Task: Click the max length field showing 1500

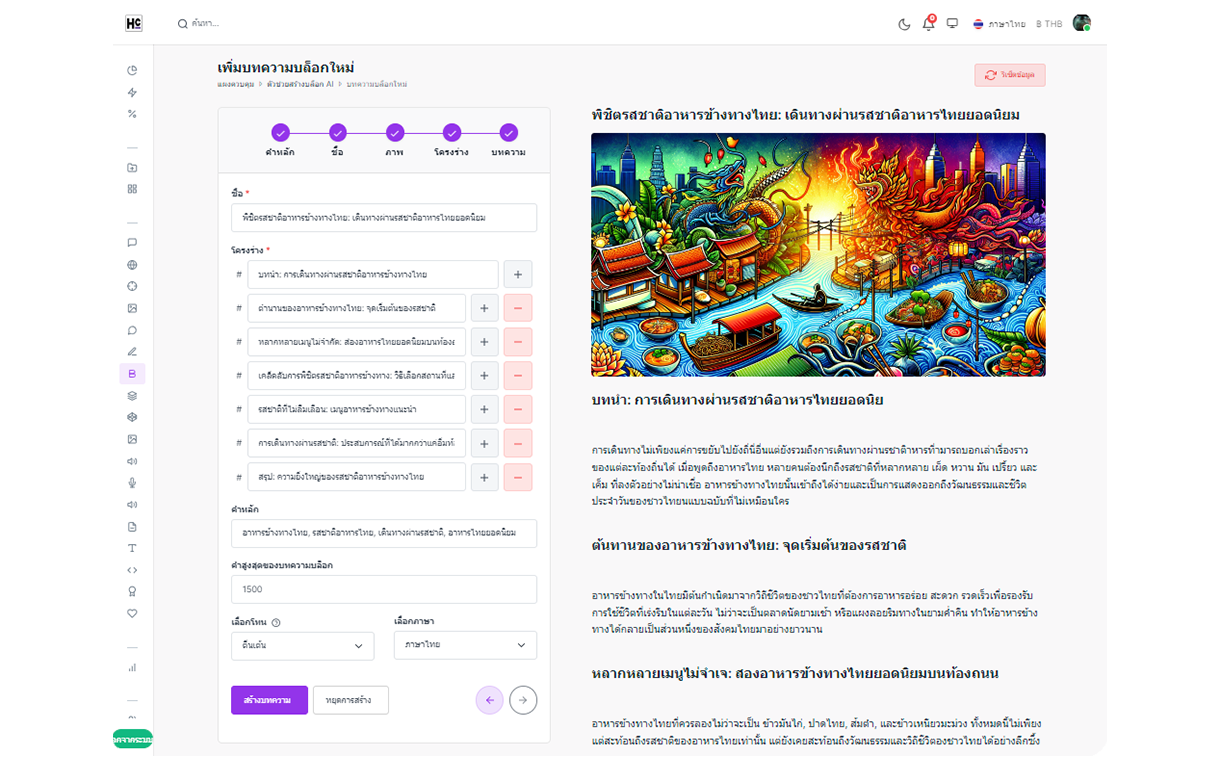Action: (x=384, y=589)
